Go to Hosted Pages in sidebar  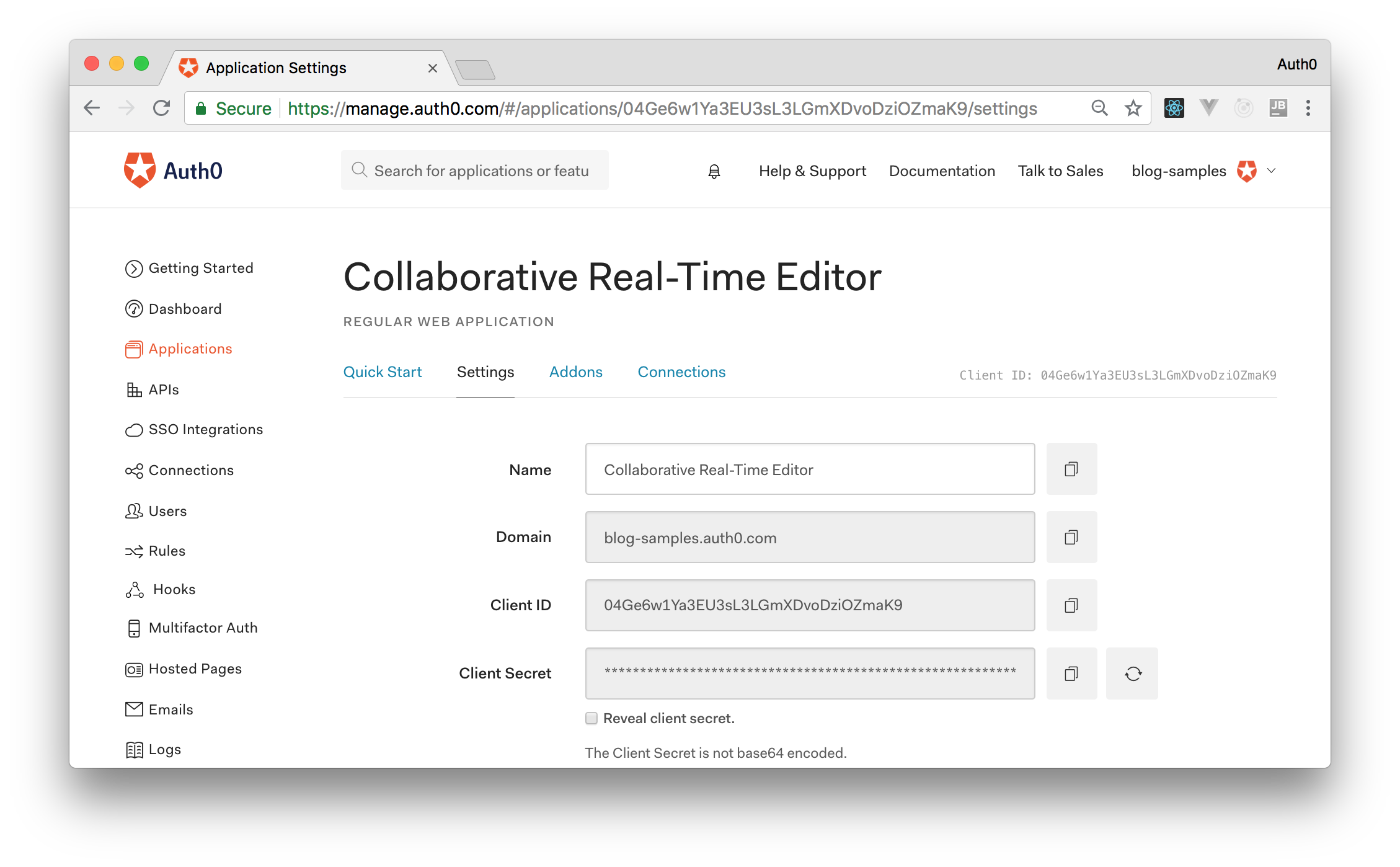point(195,669)
